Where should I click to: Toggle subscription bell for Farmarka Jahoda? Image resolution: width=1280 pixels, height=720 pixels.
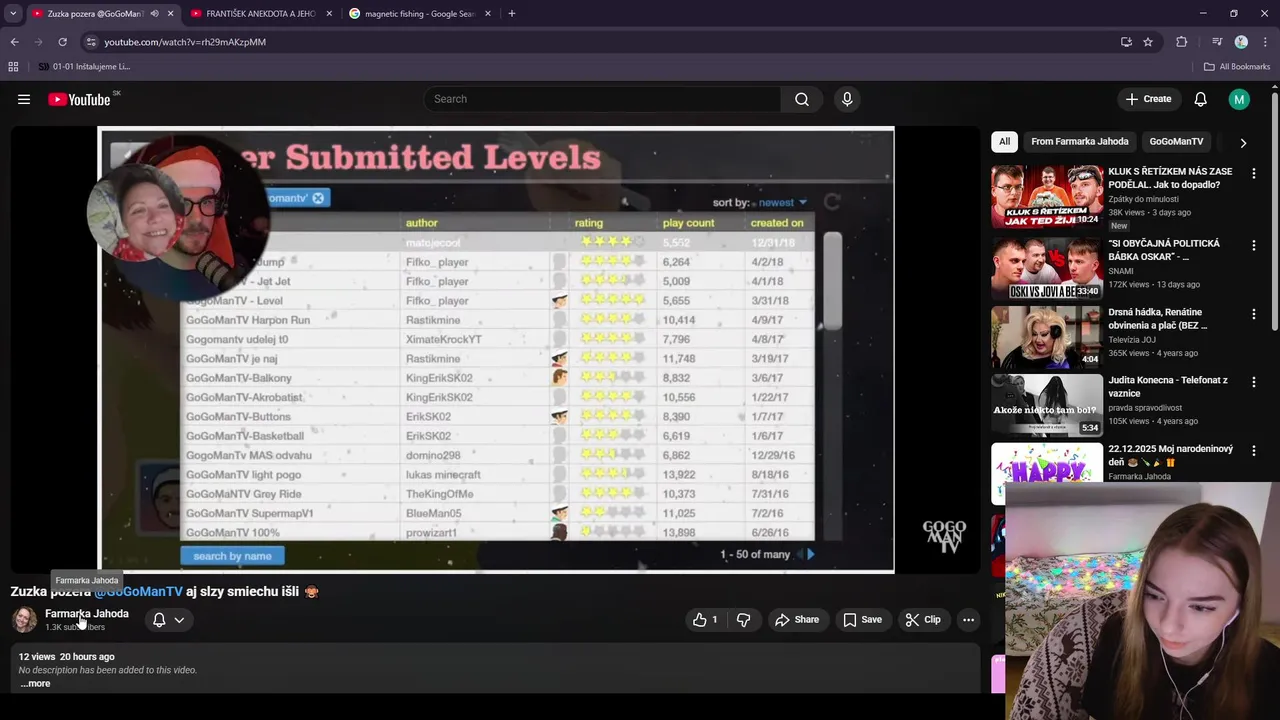point(159,620)
